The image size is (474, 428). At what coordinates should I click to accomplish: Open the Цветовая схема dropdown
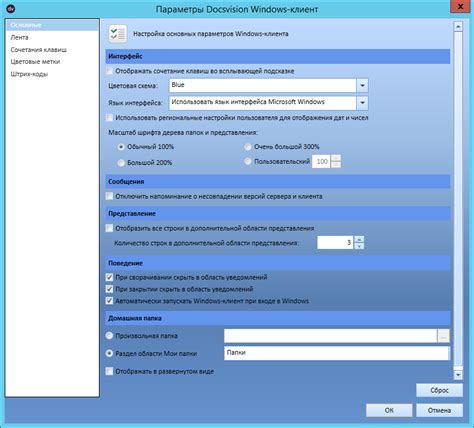click(x=362, y=86)
